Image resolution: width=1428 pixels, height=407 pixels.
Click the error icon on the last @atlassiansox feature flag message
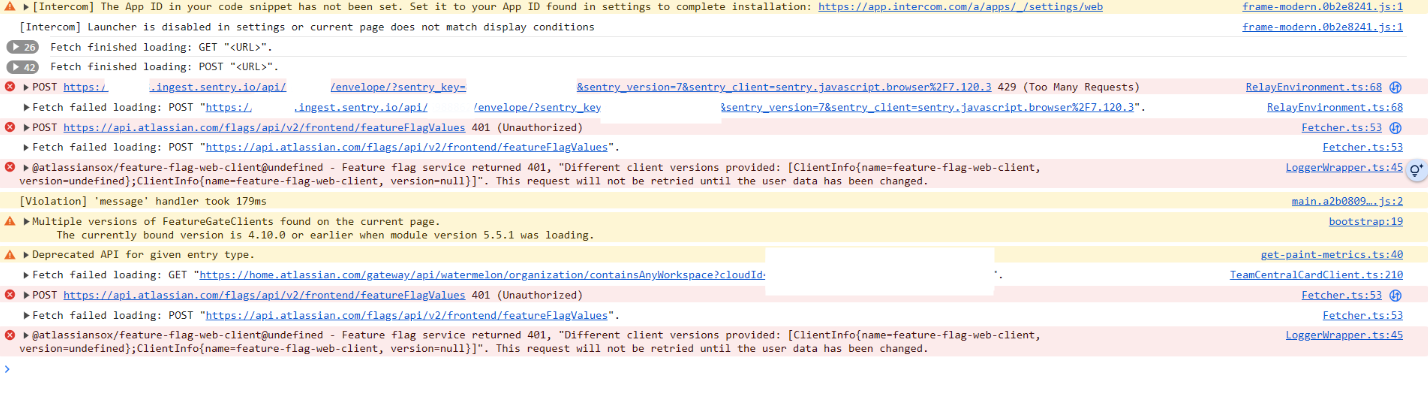point(10,335)
